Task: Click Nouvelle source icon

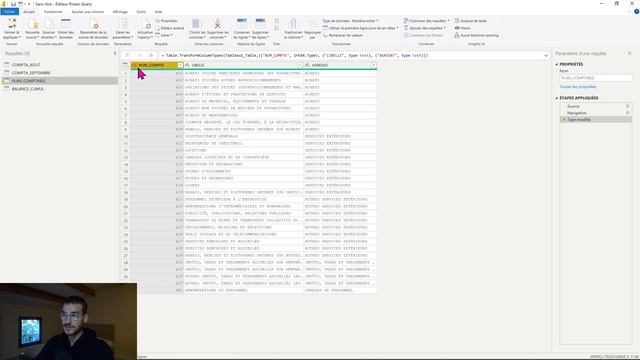Action: [x=33, y=24]
